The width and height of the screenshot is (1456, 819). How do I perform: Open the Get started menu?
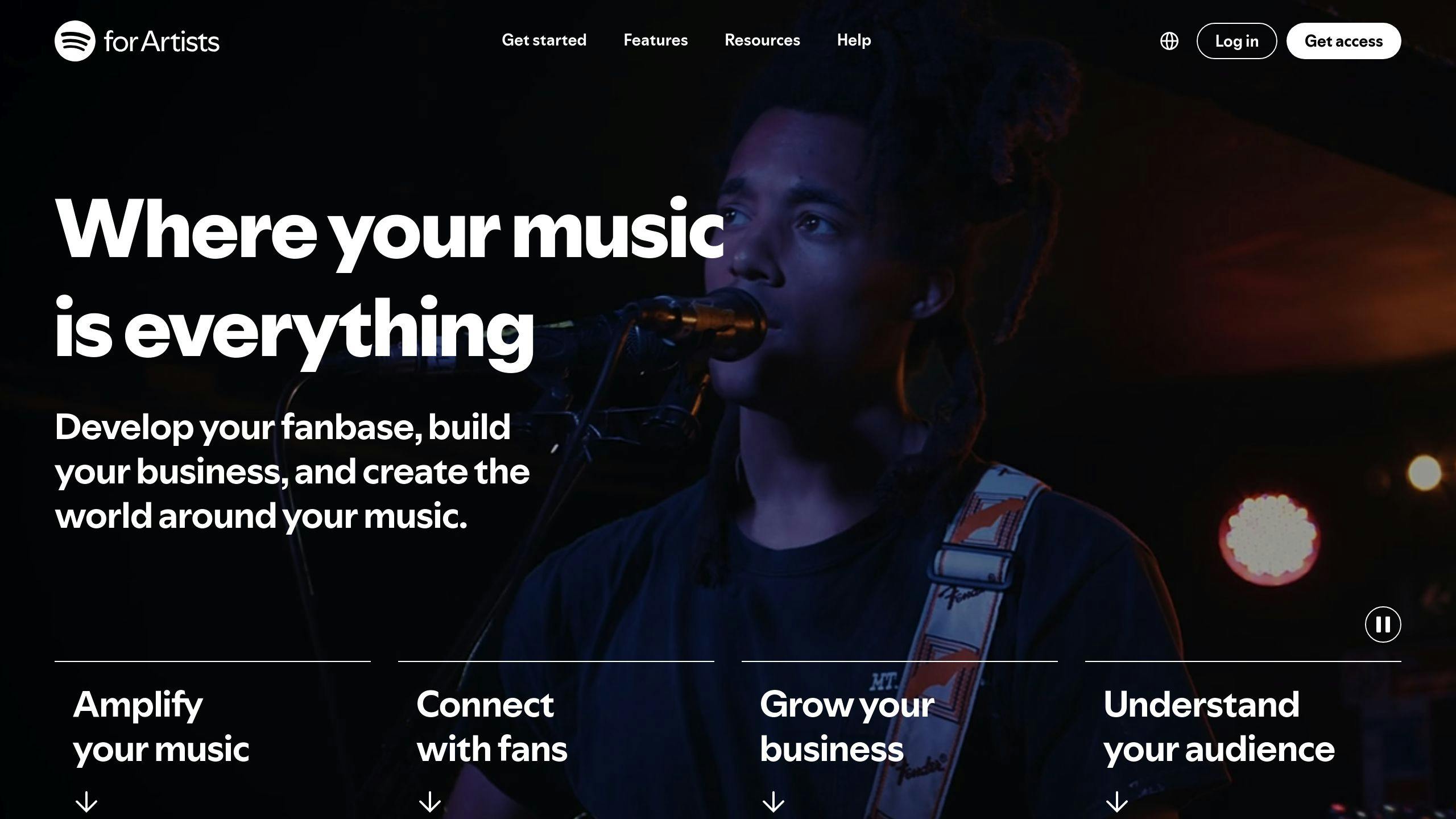pos(544,40)
